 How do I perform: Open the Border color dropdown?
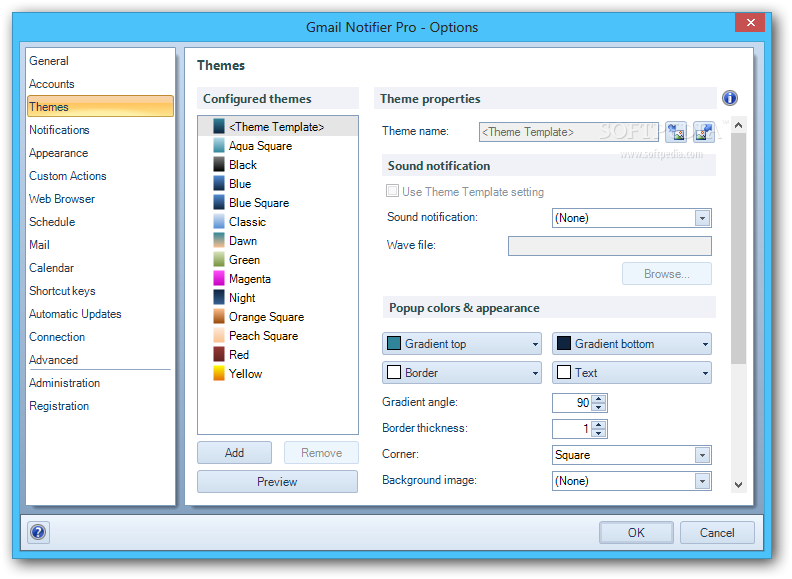(x=462, y=373)
